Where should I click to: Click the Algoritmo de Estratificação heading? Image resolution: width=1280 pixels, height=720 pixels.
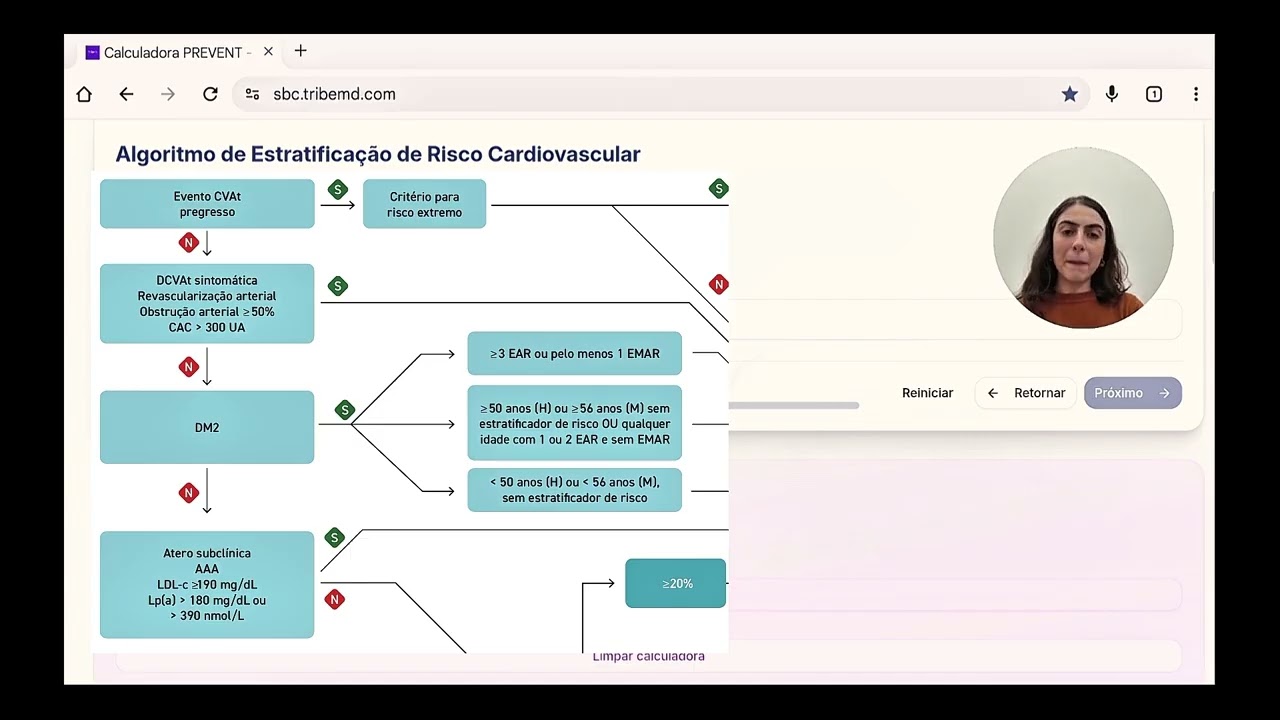(x=378, y=154)
